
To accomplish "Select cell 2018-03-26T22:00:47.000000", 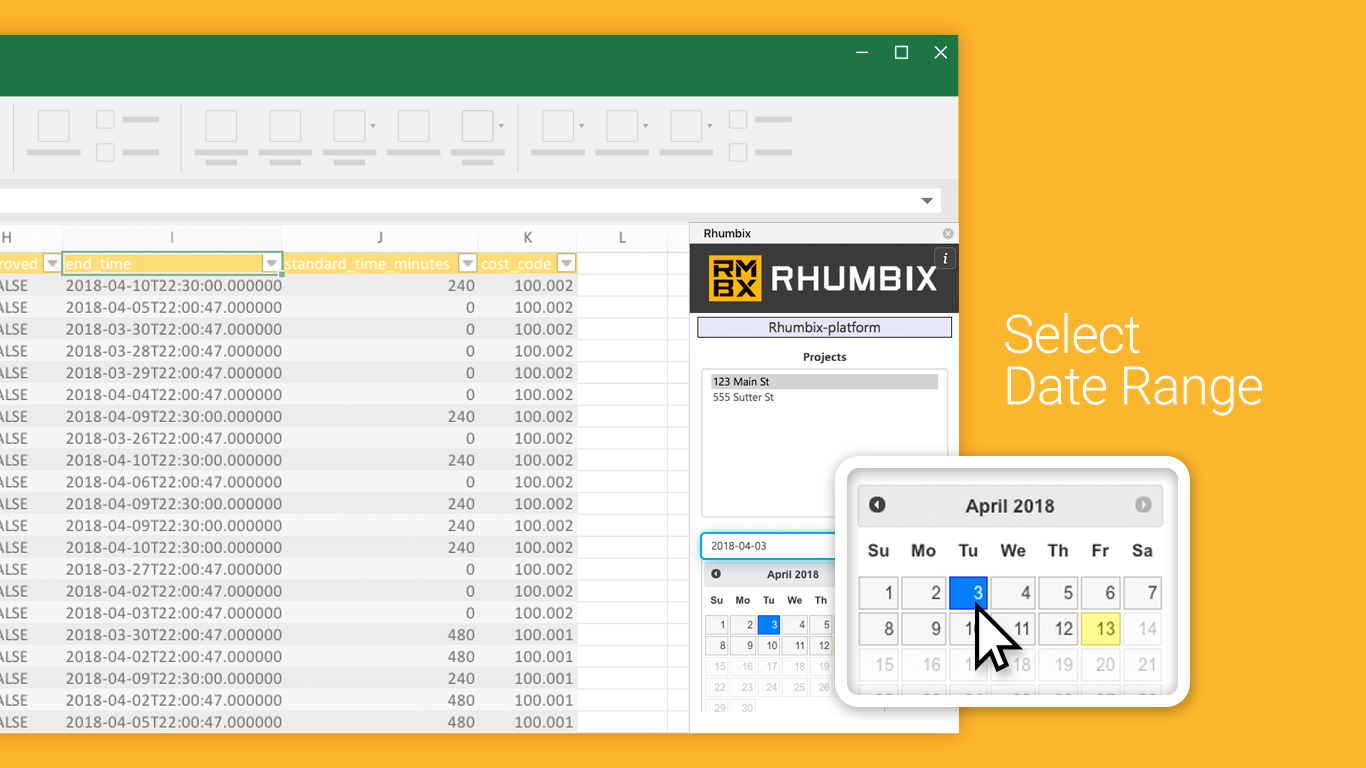I will tap(172, 438).
